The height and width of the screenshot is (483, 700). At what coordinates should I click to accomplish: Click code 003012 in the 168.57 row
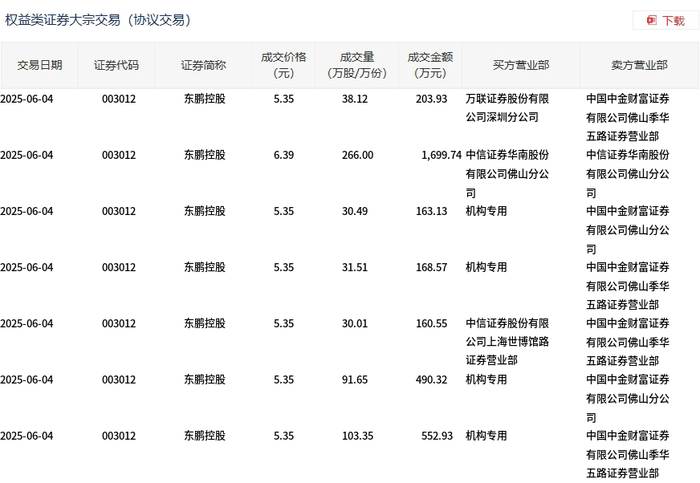tap(119, 267)
